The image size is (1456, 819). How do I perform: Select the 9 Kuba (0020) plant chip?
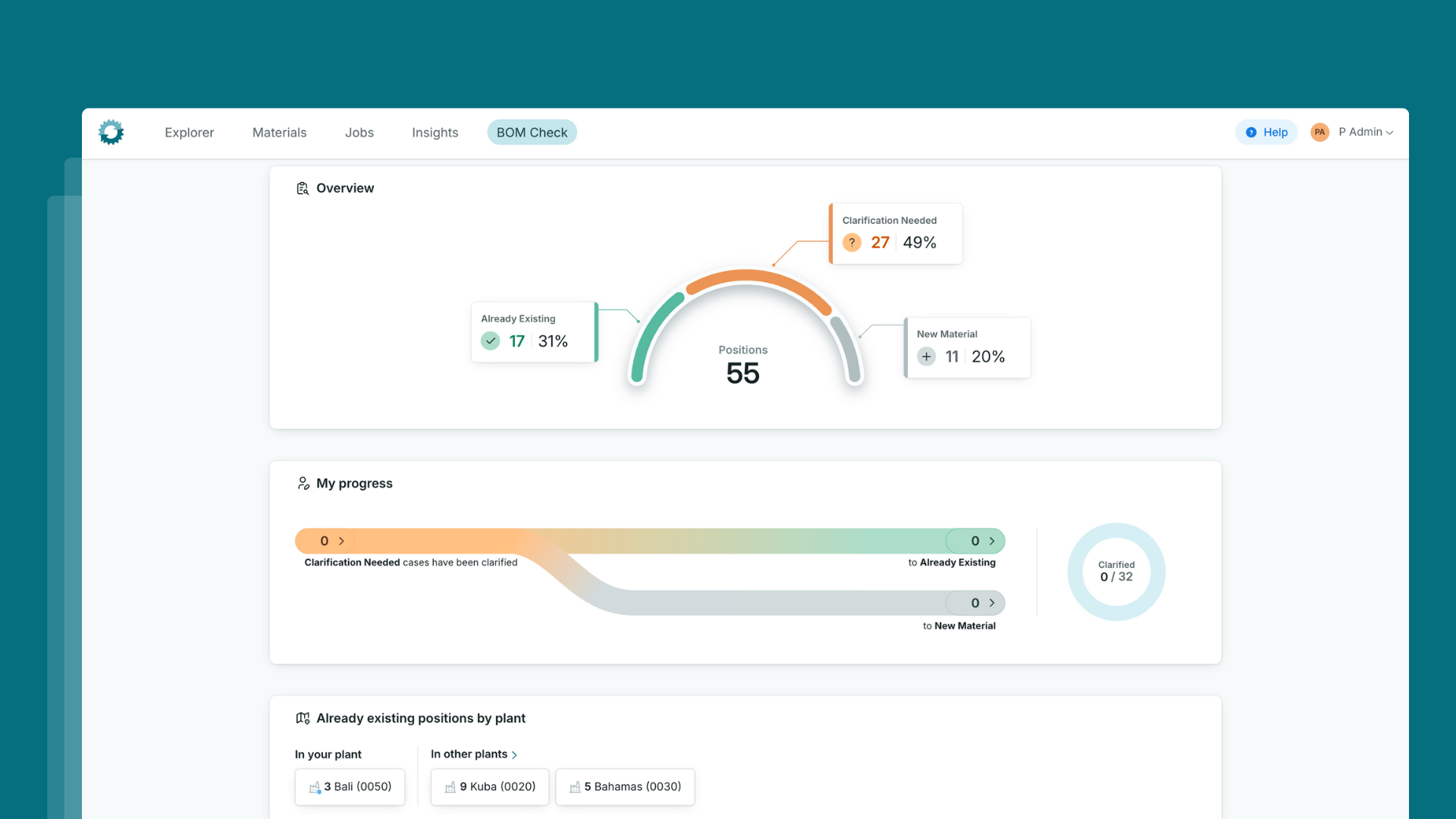[x=490, y=786]
